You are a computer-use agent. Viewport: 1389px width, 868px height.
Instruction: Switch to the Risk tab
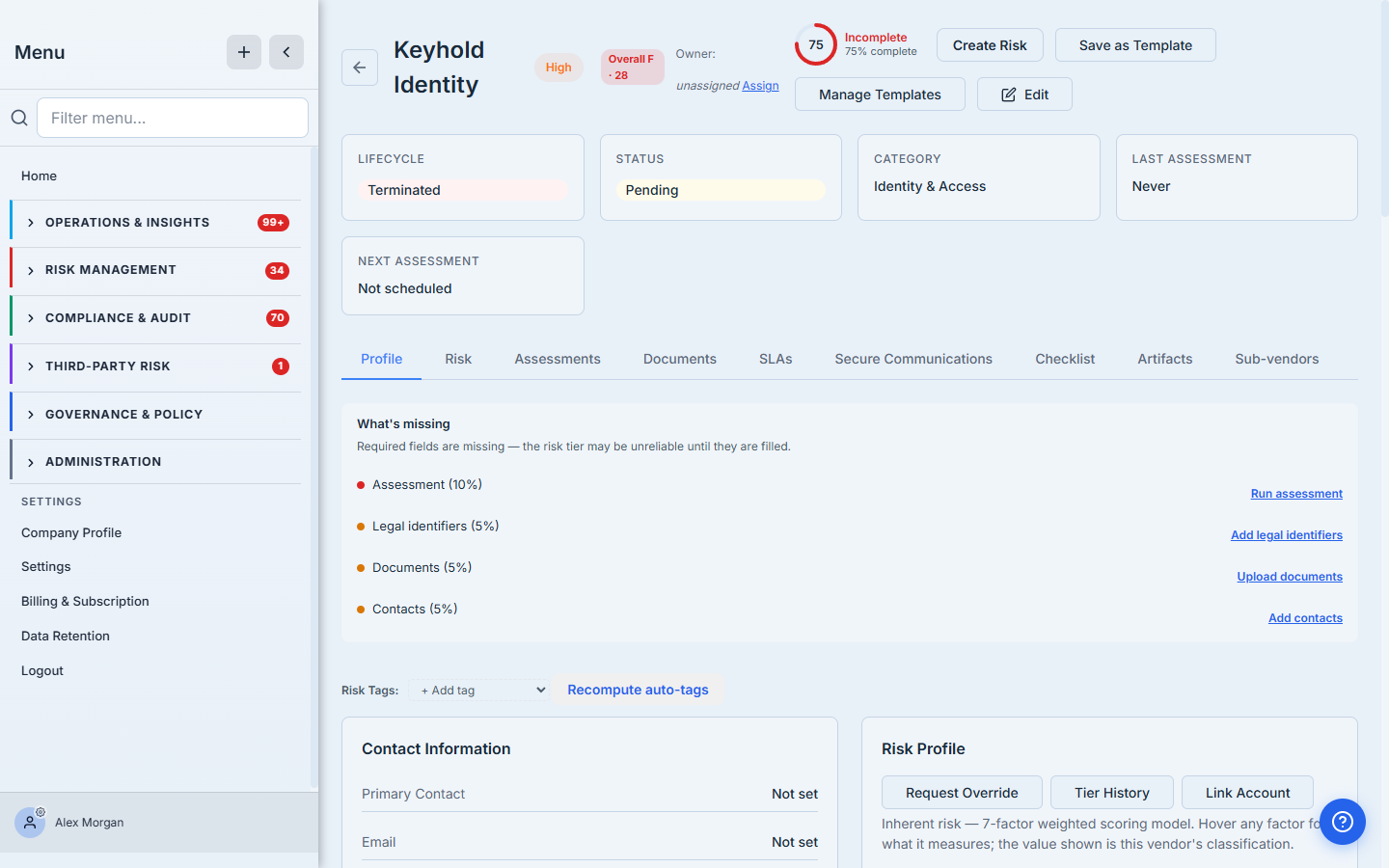click(458, 359)
